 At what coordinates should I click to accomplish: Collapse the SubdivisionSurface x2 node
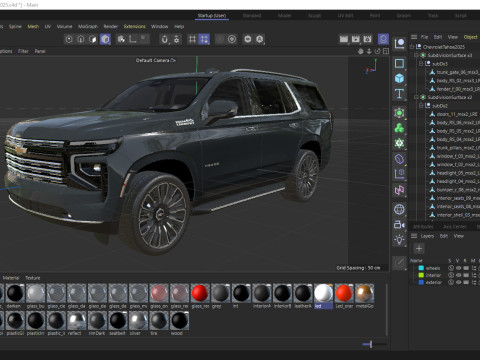(416, 97)
